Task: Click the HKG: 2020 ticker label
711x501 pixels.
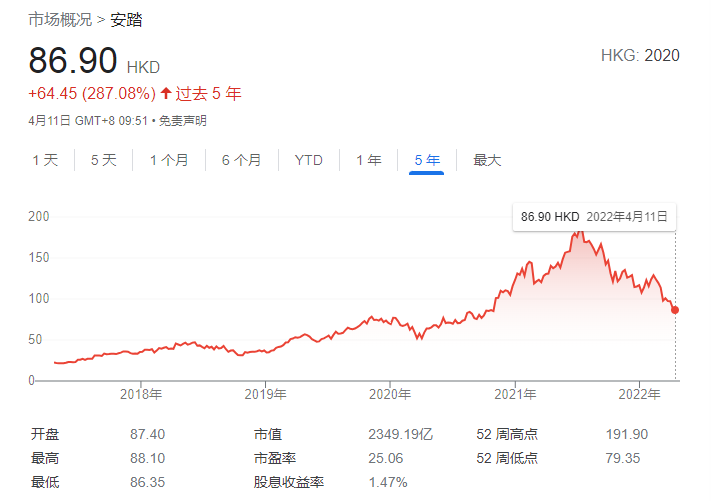Action: (640, 55)
